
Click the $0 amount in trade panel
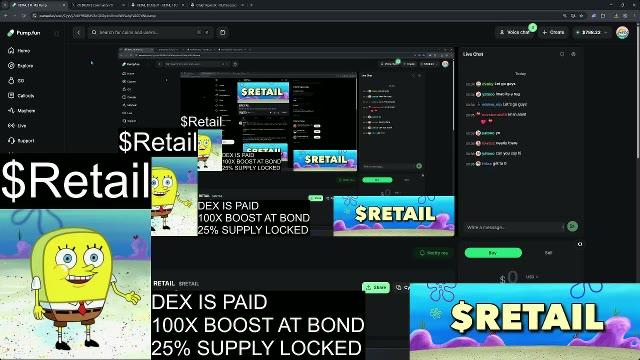509,278
